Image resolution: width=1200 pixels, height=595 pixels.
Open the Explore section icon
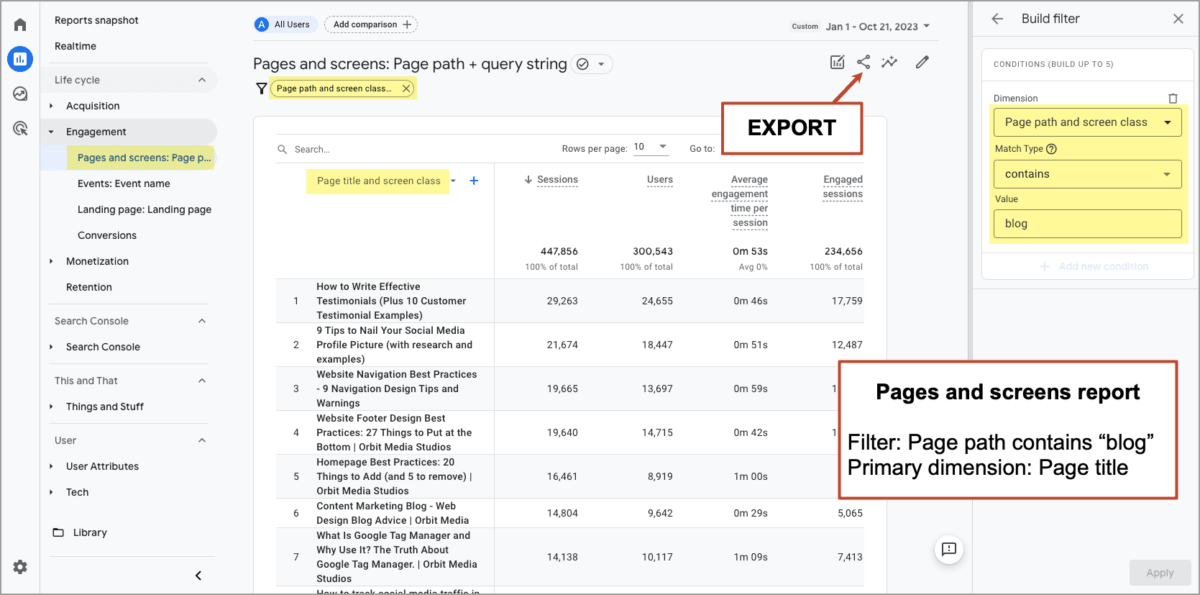(x=20, y=94)
